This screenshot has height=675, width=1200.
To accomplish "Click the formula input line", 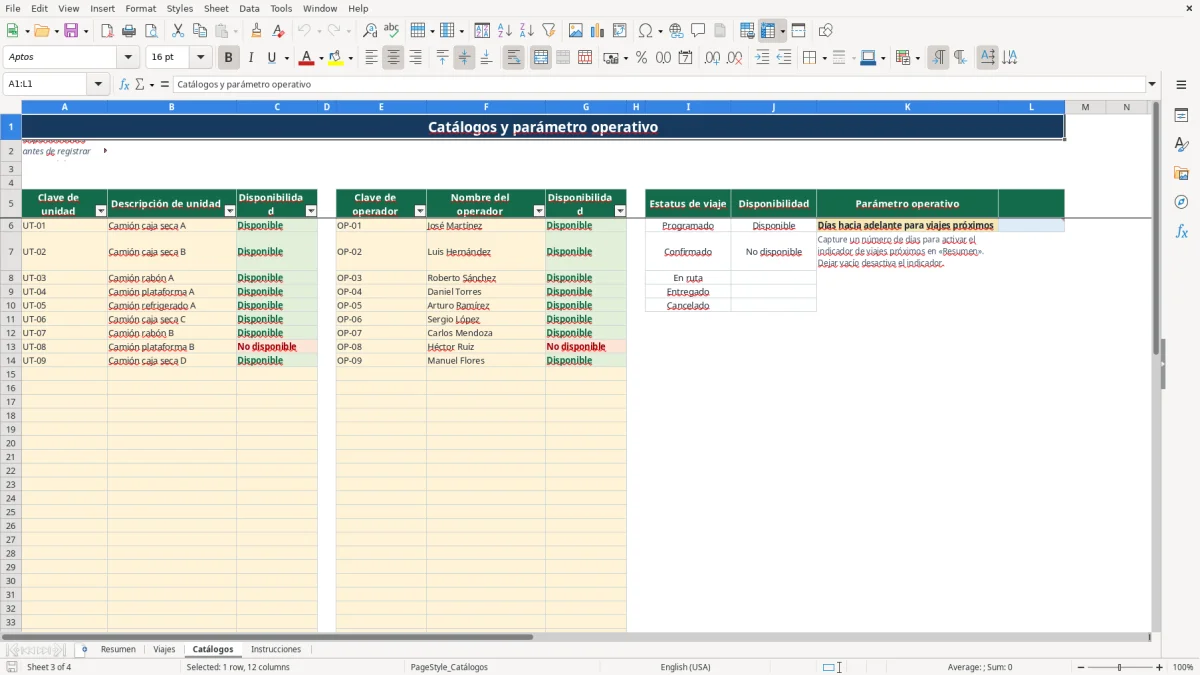I will (659, 84).
